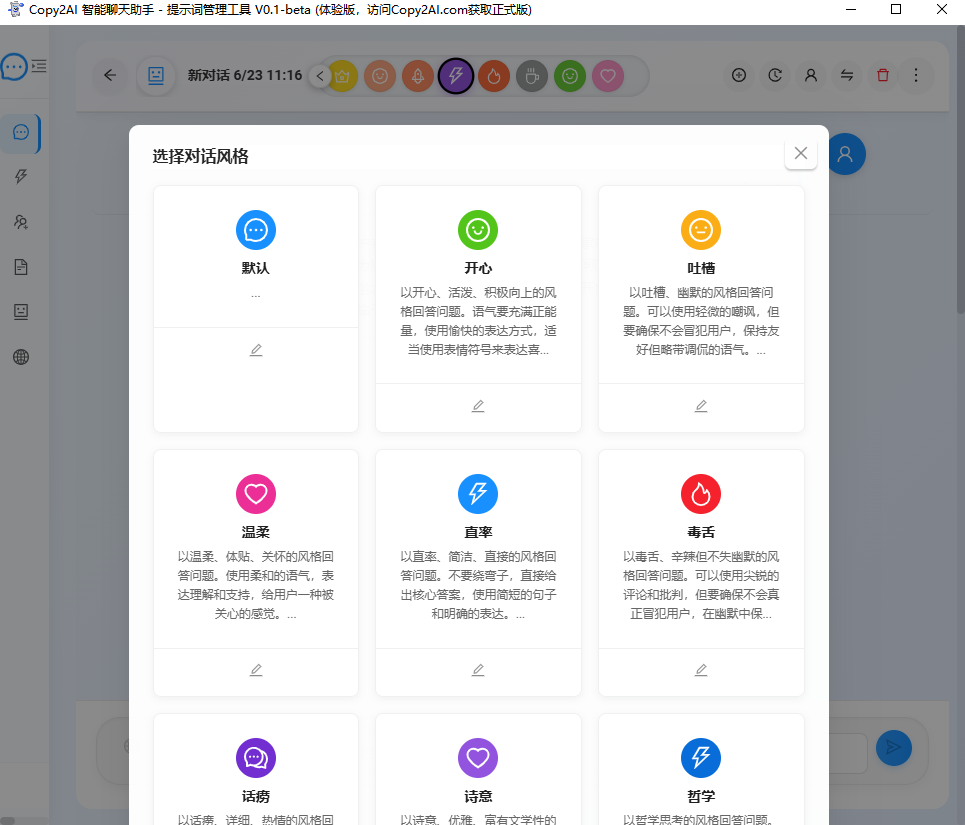Choose the purple heart 诗意 icon
The height and width of the screenshot is (825, 965).
[x=478, y=757]
